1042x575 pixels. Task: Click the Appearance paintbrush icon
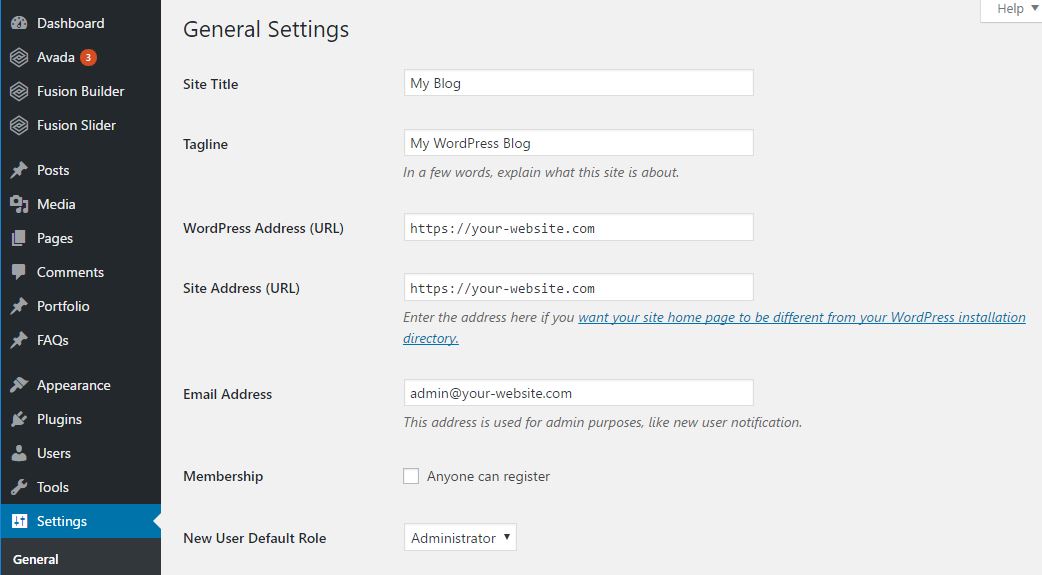[x=19, y=385]
